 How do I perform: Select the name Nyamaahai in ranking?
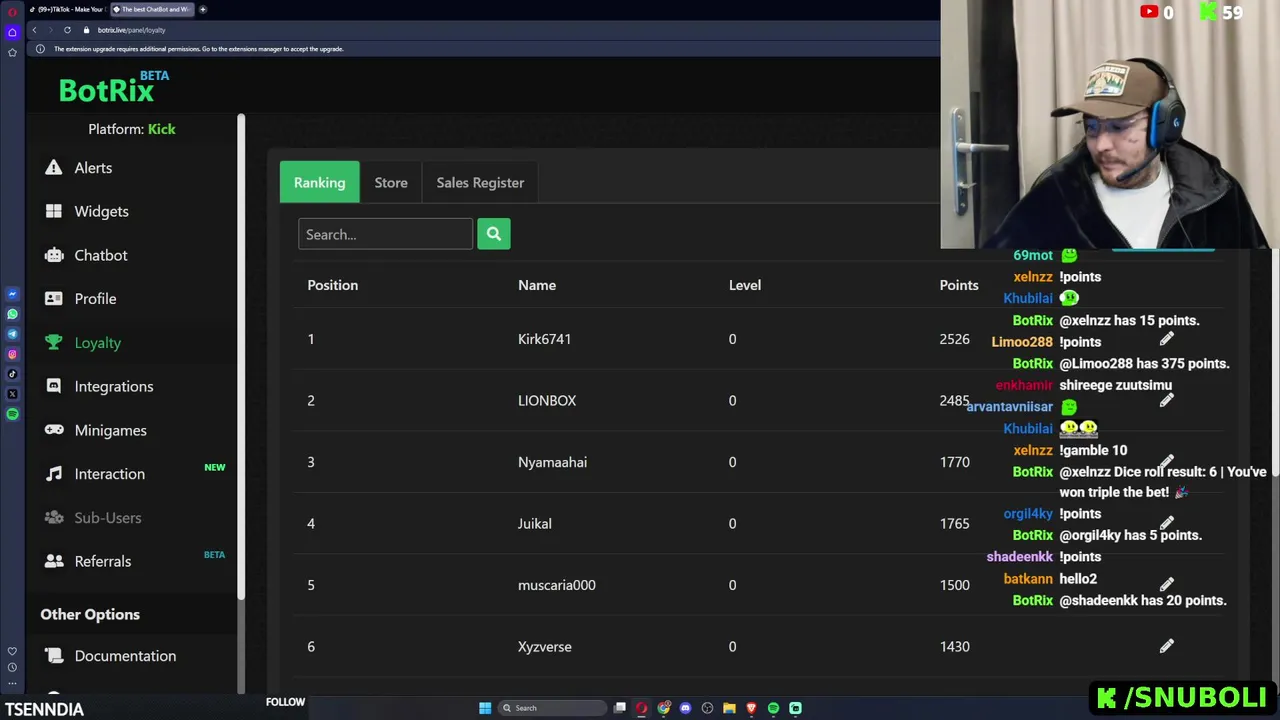552,462
